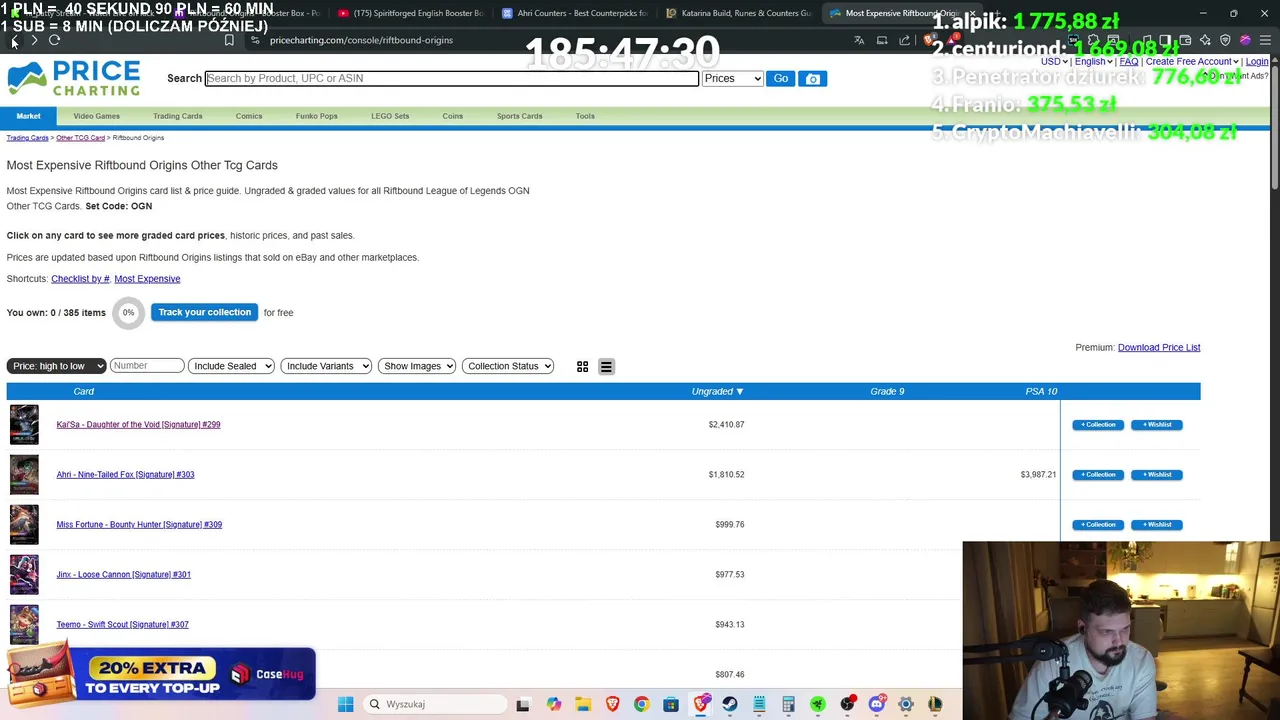Open Checklist by # shortcut link
Screen dimensions: 1280x720
point(80,279)
